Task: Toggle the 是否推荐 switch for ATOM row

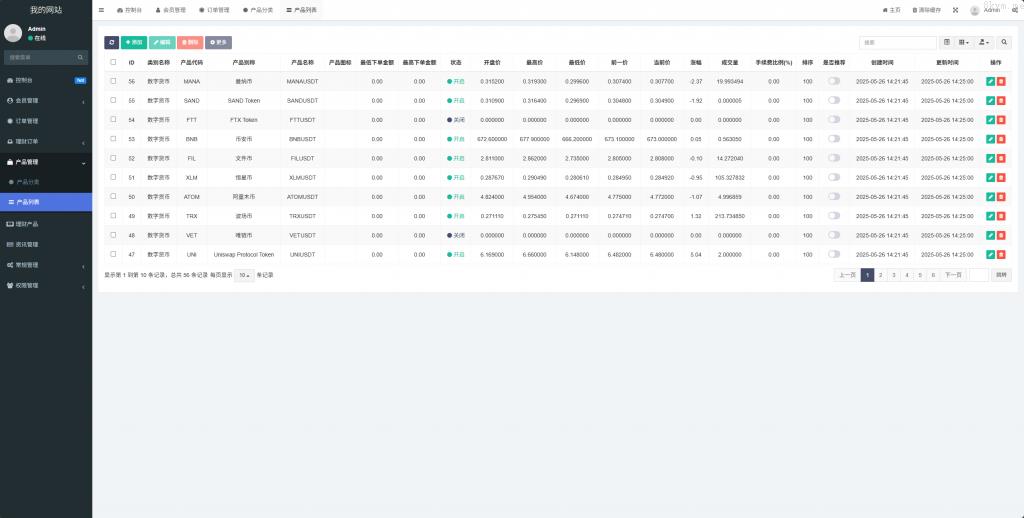Action: pyautogui.click(x=833, y=197)
